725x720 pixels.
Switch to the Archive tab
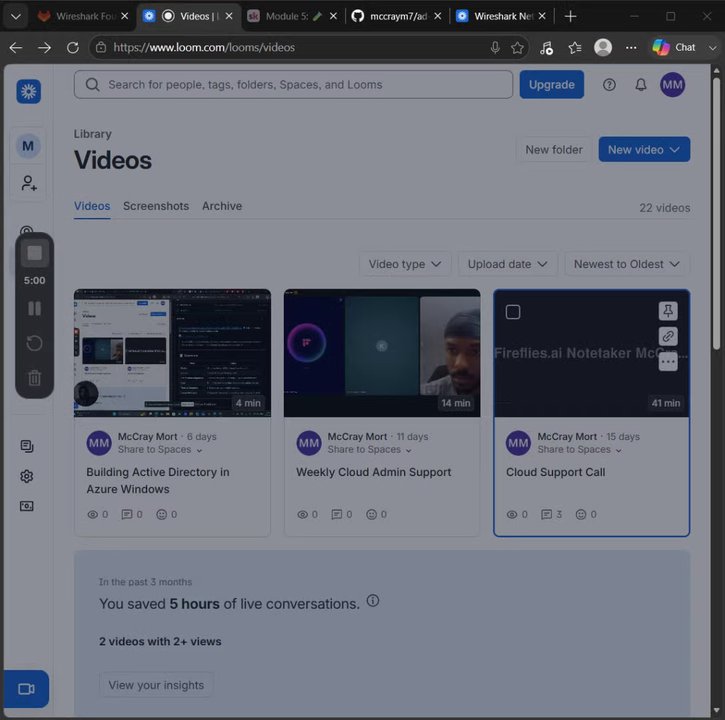(222, 206)
